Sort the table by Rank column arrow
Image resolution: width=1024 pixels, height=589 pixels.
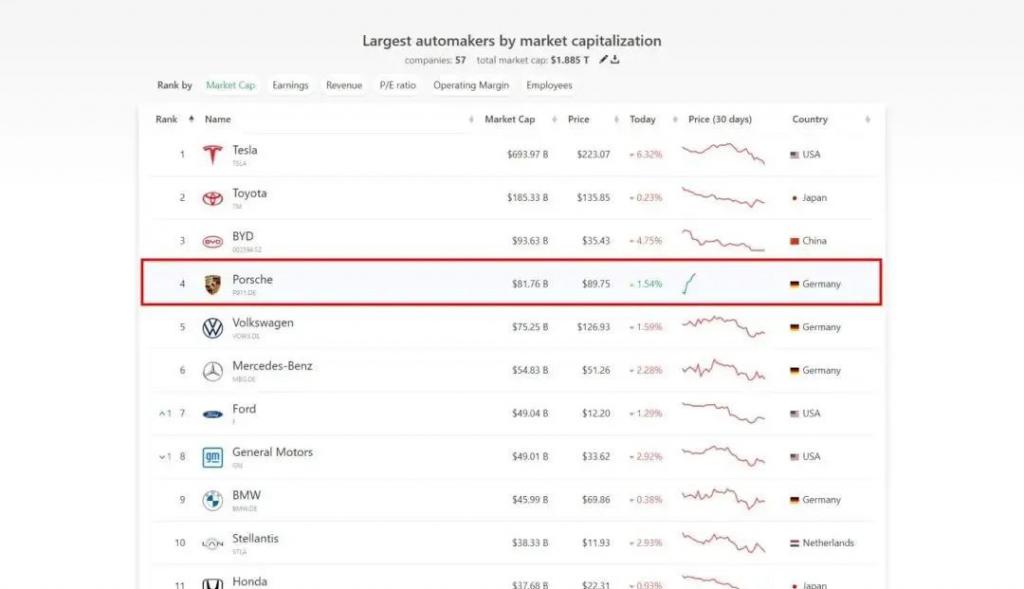tap(191, 119)
